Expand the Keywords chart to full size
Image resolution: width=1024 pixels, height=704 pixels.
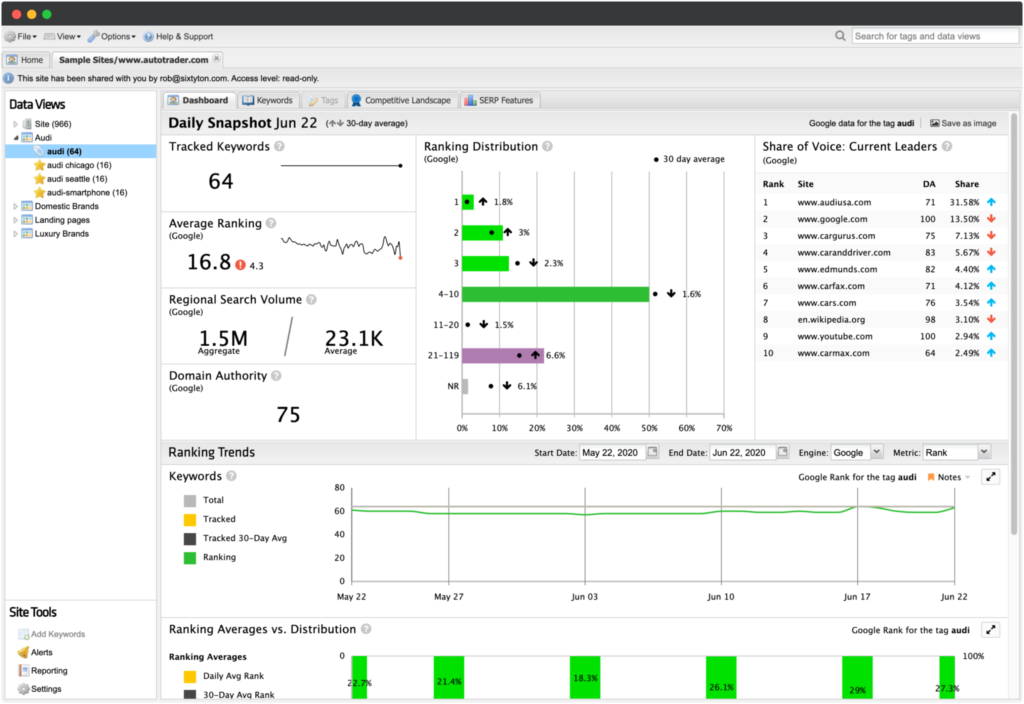991,477
